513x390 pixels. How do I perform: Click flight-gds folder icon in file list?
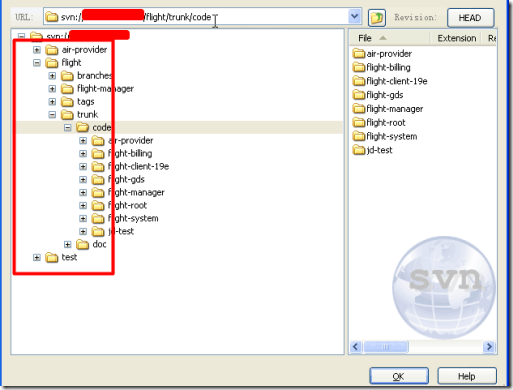click(x=359, y=95)
